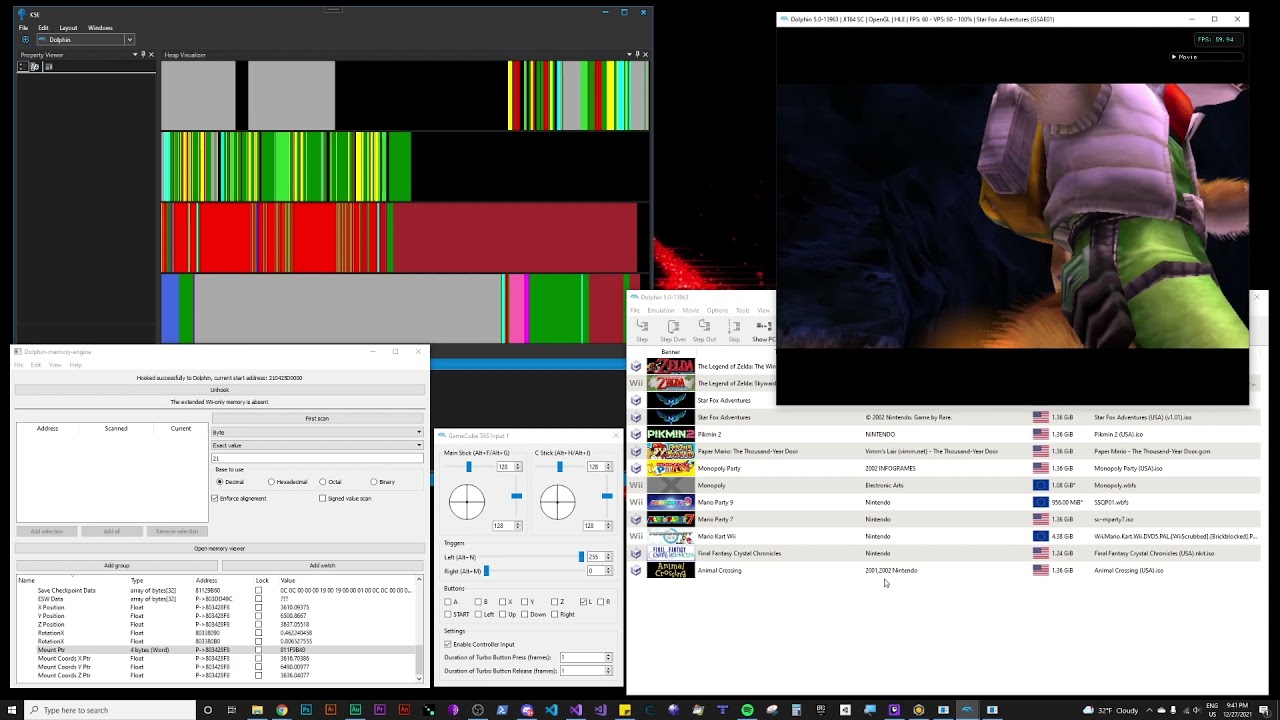Click the watch list scrollbar down arrow

[x=419, y=678]
